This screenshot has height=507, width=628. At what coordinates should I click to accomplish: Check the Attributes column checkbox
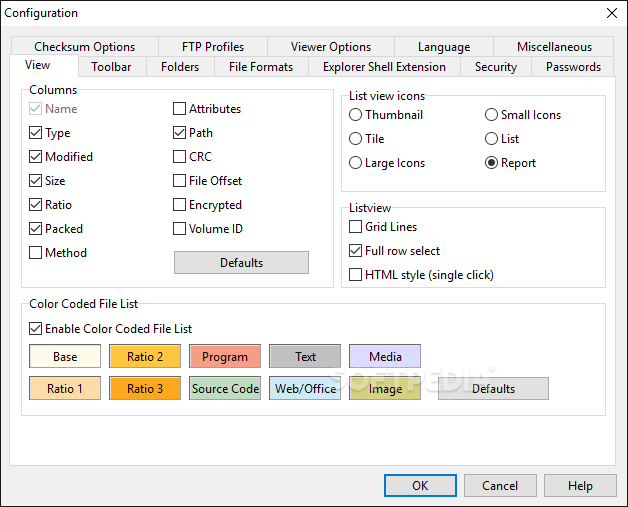point(179,109)
